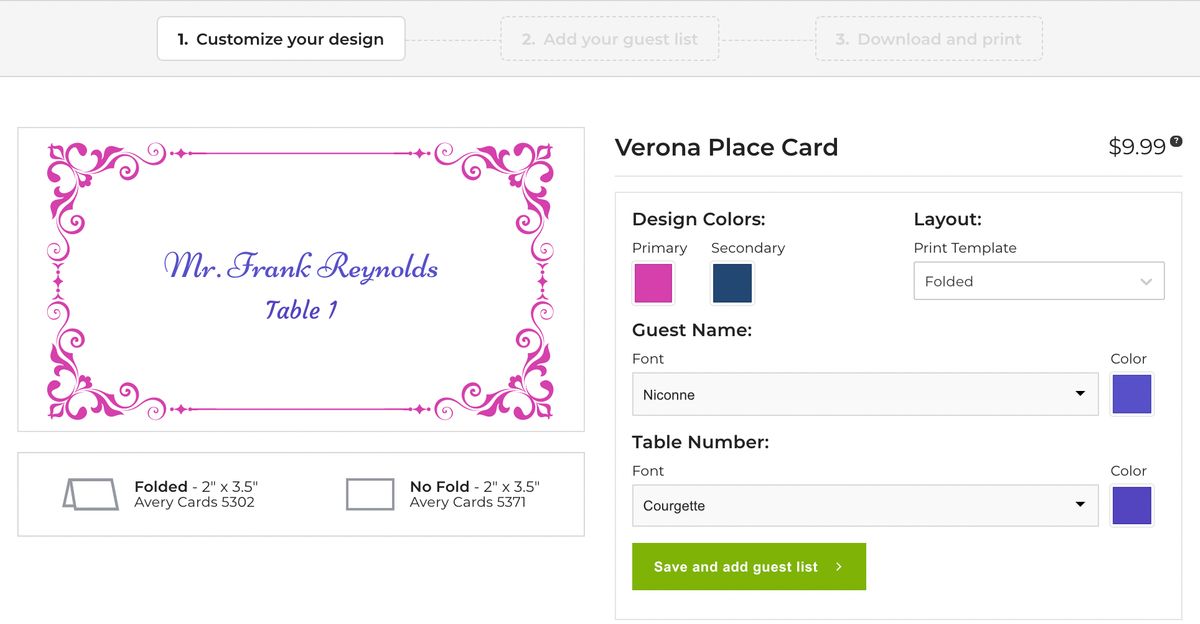Click the Verona Place Card preview thumbnail
This screenshot has width=1200, height=624.
pos(300,277)
